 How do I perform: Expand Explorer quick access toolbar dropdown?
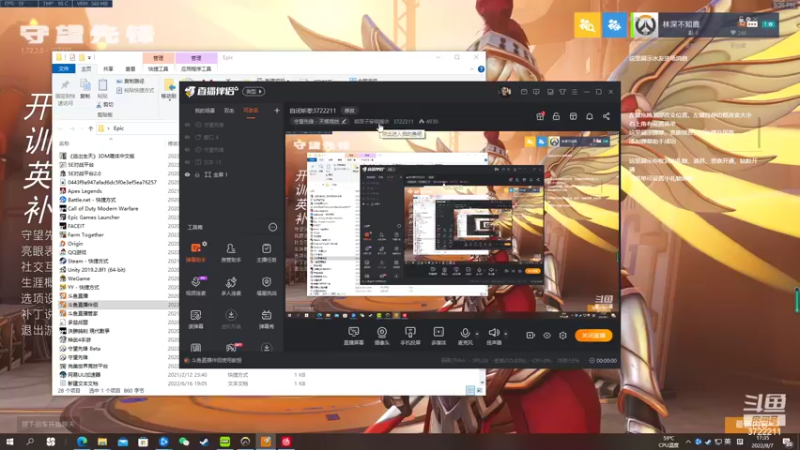coord(89,58)
